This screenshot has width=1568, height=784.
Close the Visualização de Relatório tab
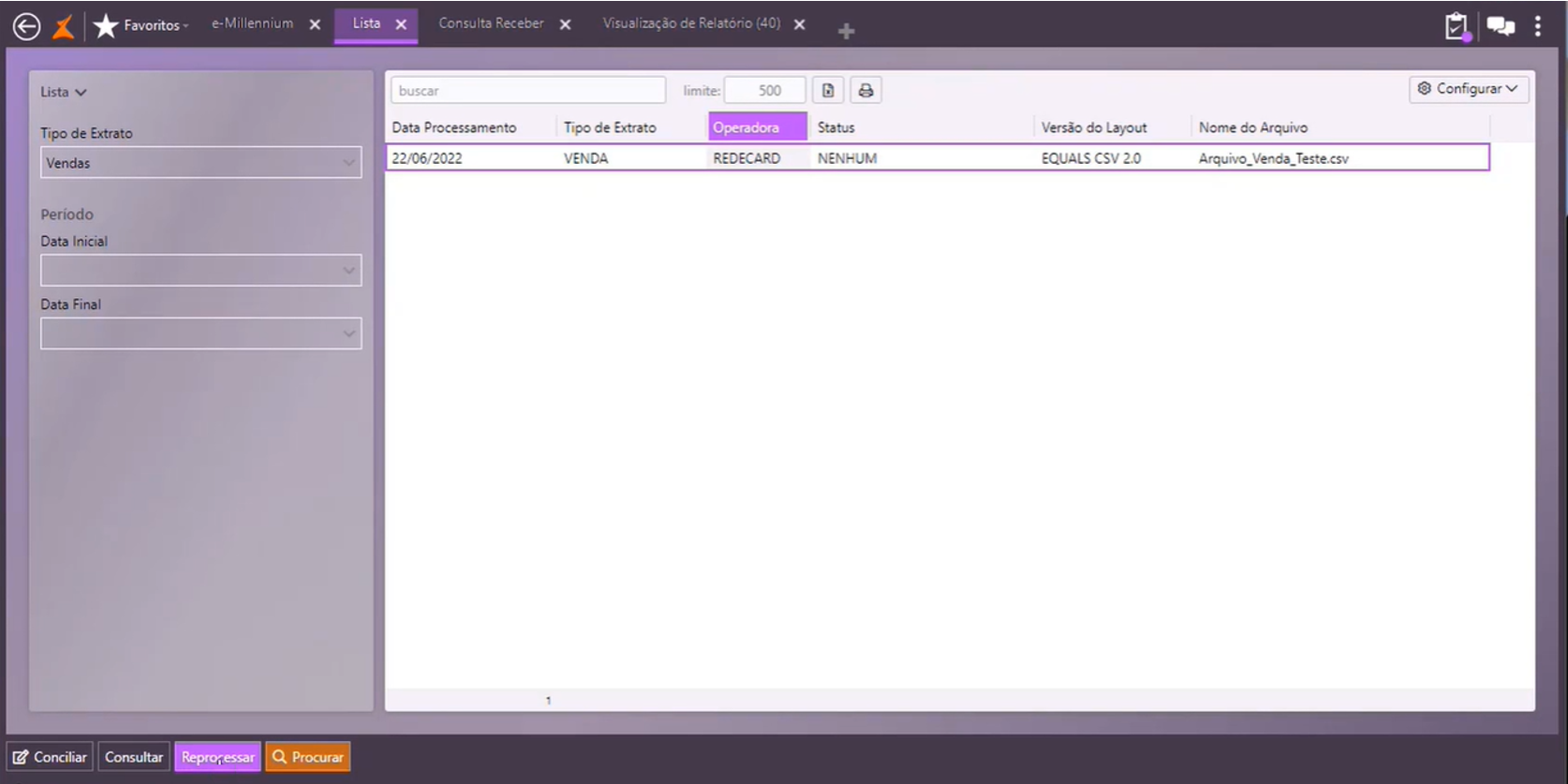tap(800, 24)
